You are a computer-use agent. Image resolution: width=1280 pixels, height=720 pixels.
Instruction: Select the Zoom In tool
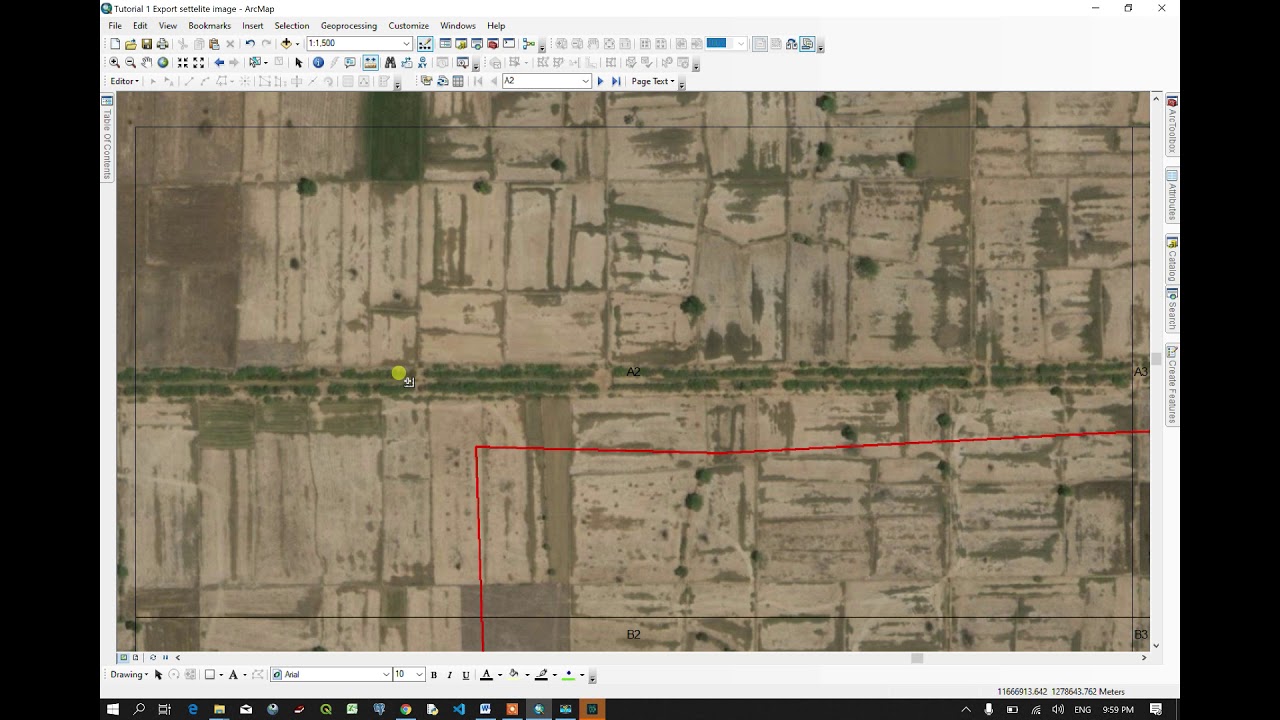(x=114, y=62)
